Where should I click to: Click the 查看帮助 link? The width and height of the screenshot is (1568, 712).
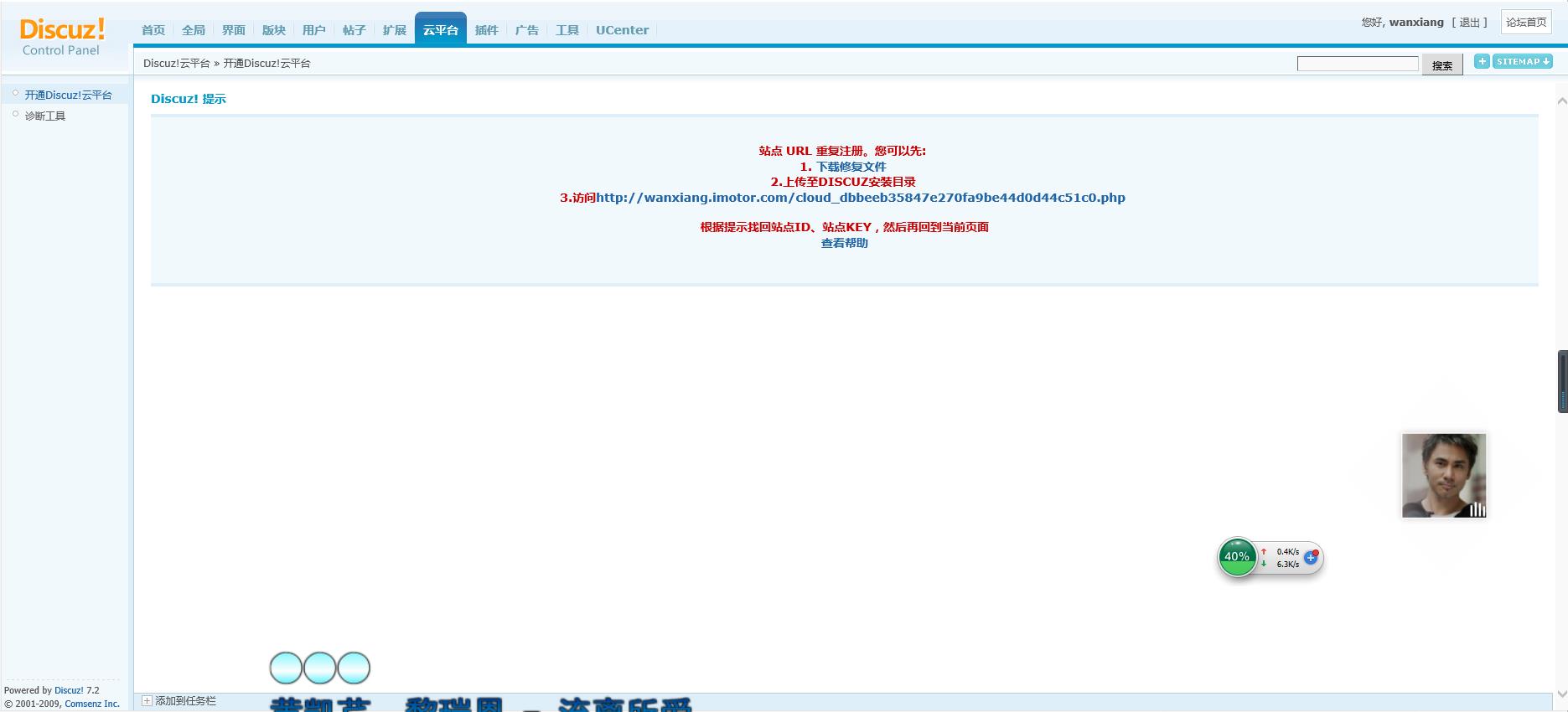pyautogui.click(x=845, y=243)
